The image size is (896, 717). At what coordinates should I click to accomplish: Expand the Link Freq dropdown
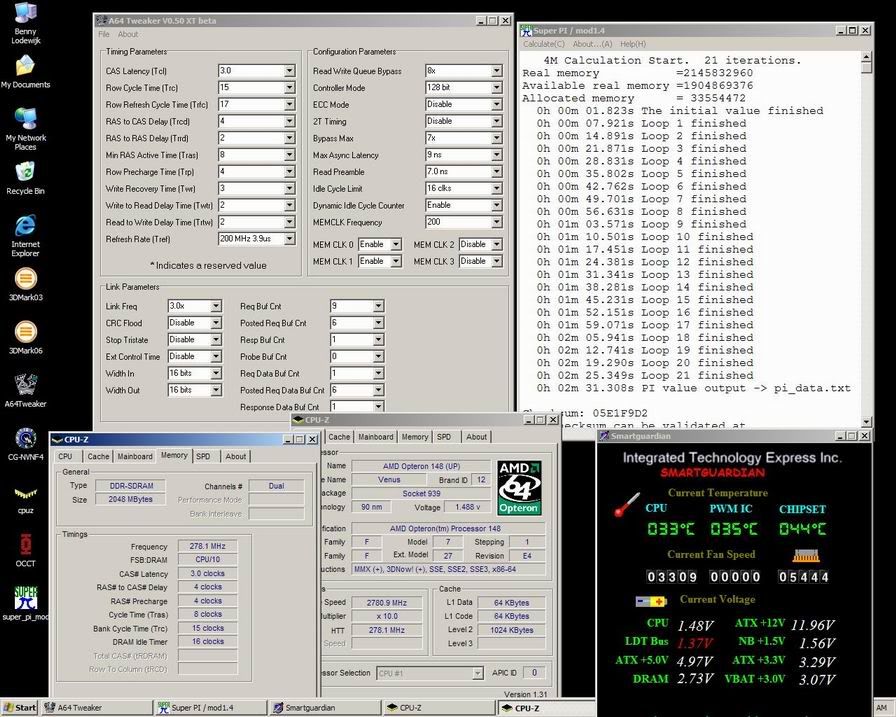[215, 306]
